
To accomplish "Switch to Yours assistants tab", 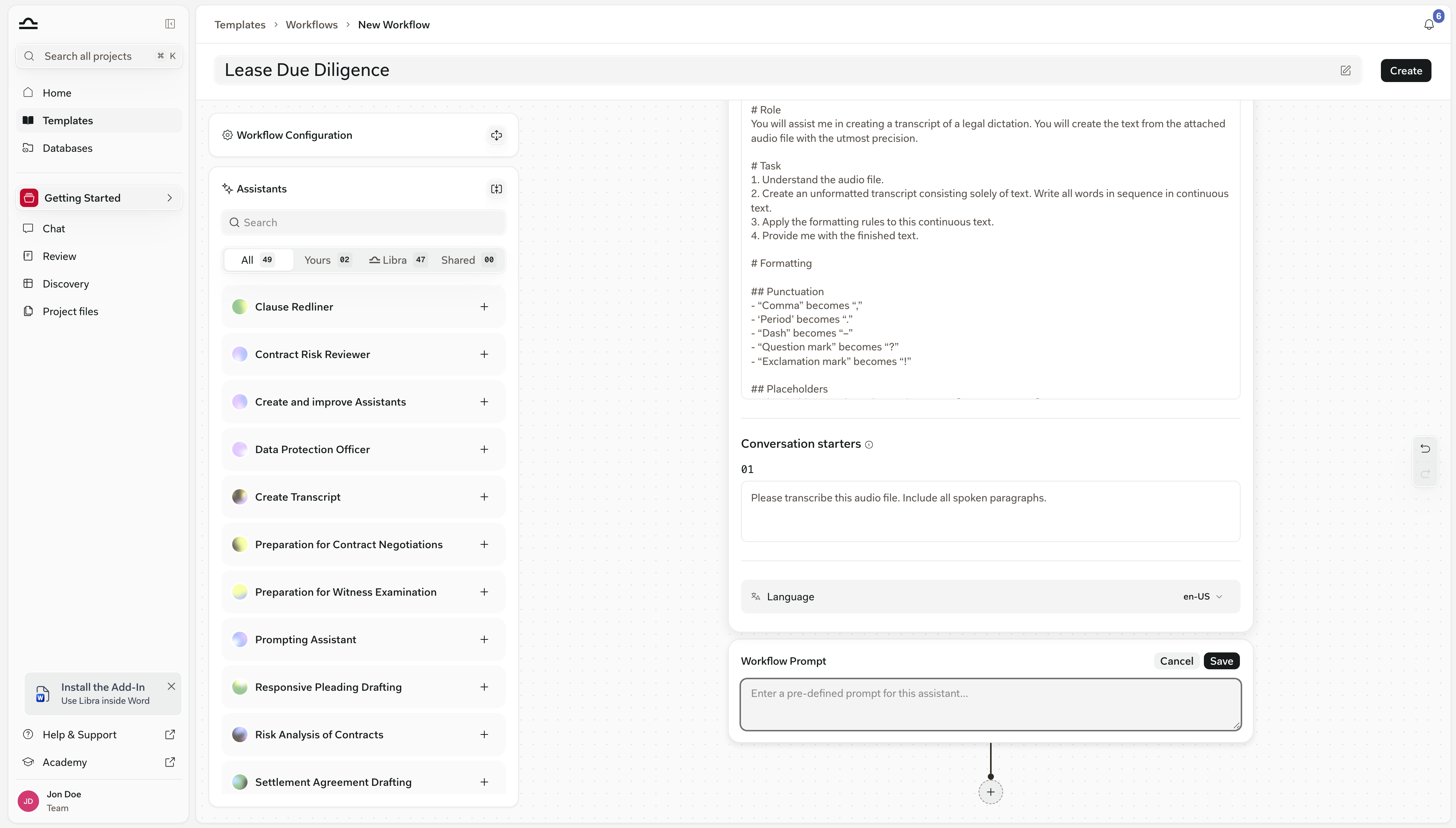I will point(328,260).
